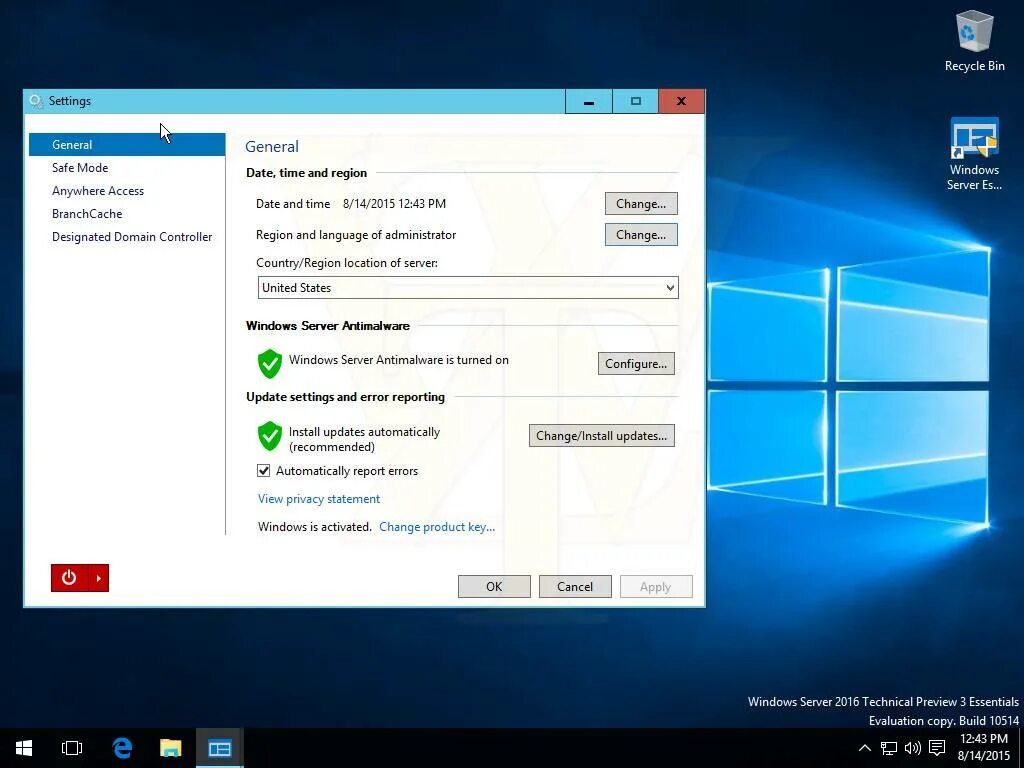This screenshot has width=1024, height=768.
Task: Close the Settings window
Action: click(x=681, y=101)
